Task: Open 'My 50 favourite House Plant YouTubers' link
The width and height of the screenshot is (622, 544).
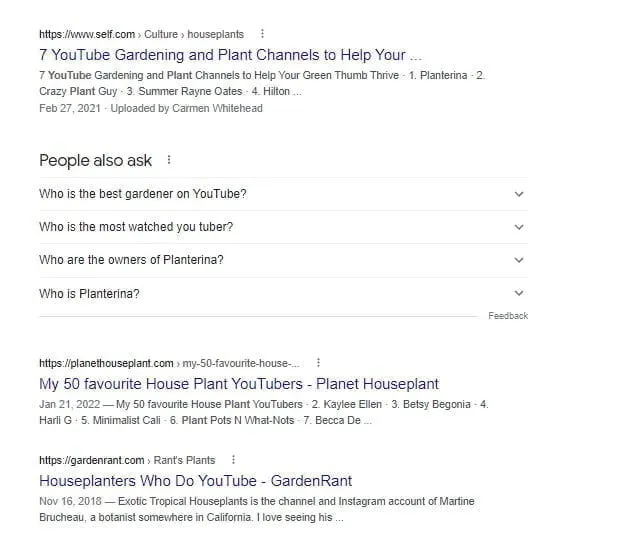Action: pos(238,383)
